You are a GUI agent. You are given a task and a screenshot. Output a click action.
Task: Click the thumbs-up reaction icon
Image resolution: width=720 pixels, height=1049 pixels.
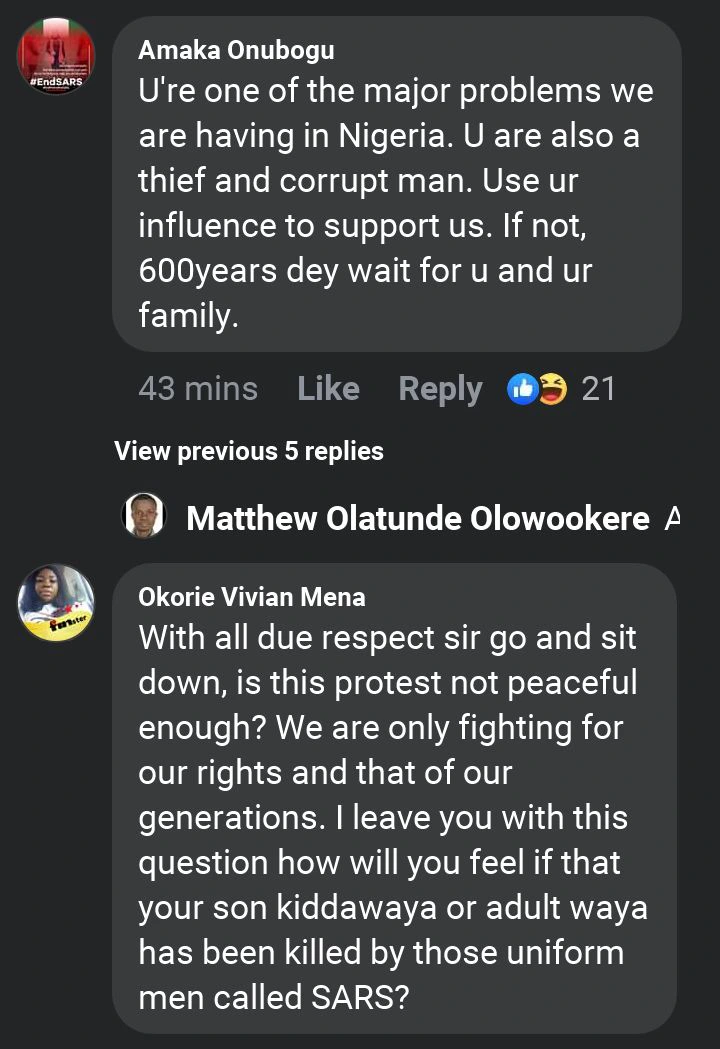click(523, 388)
